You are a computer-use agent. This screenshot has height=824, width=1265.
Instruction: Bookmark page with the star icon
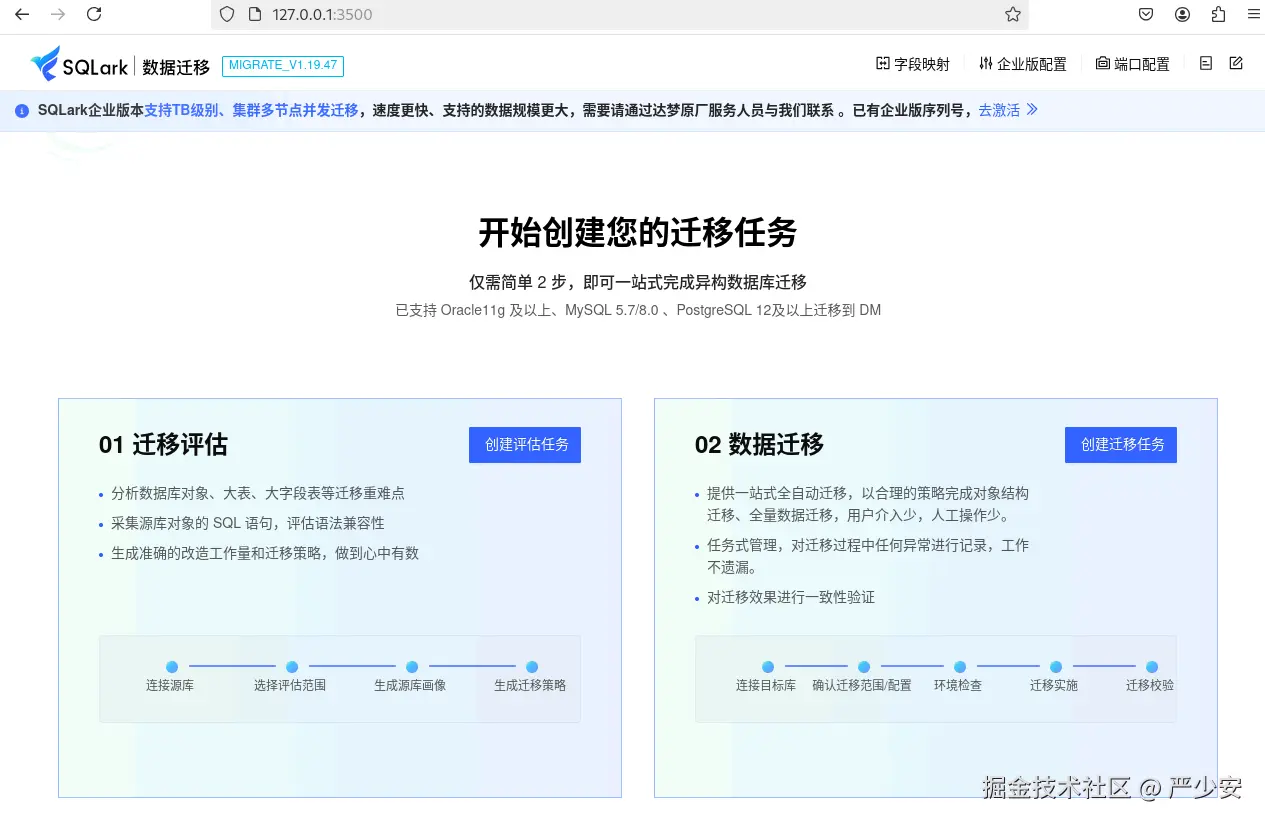[1013, 14]
